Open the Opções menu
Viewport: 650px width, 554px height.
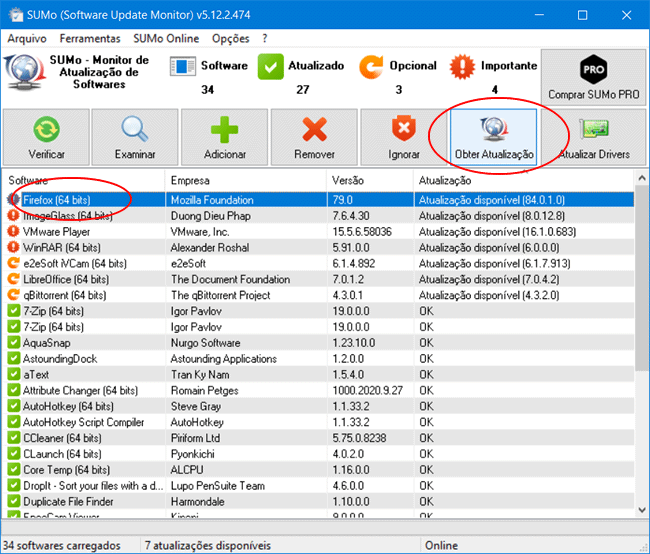click(230, 38)
